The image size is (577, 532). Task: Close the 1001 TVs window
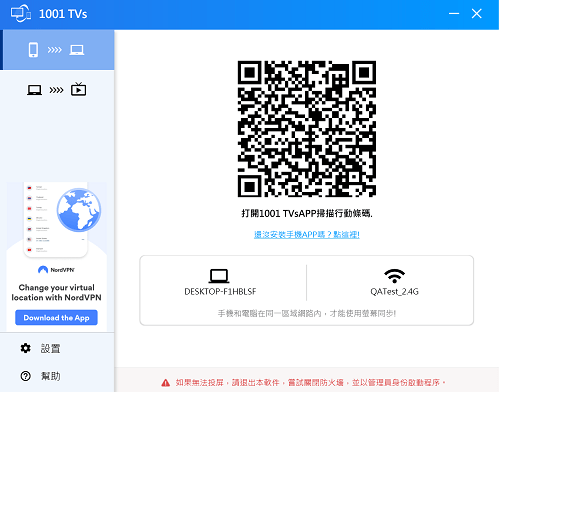click(x=477, y=14)
